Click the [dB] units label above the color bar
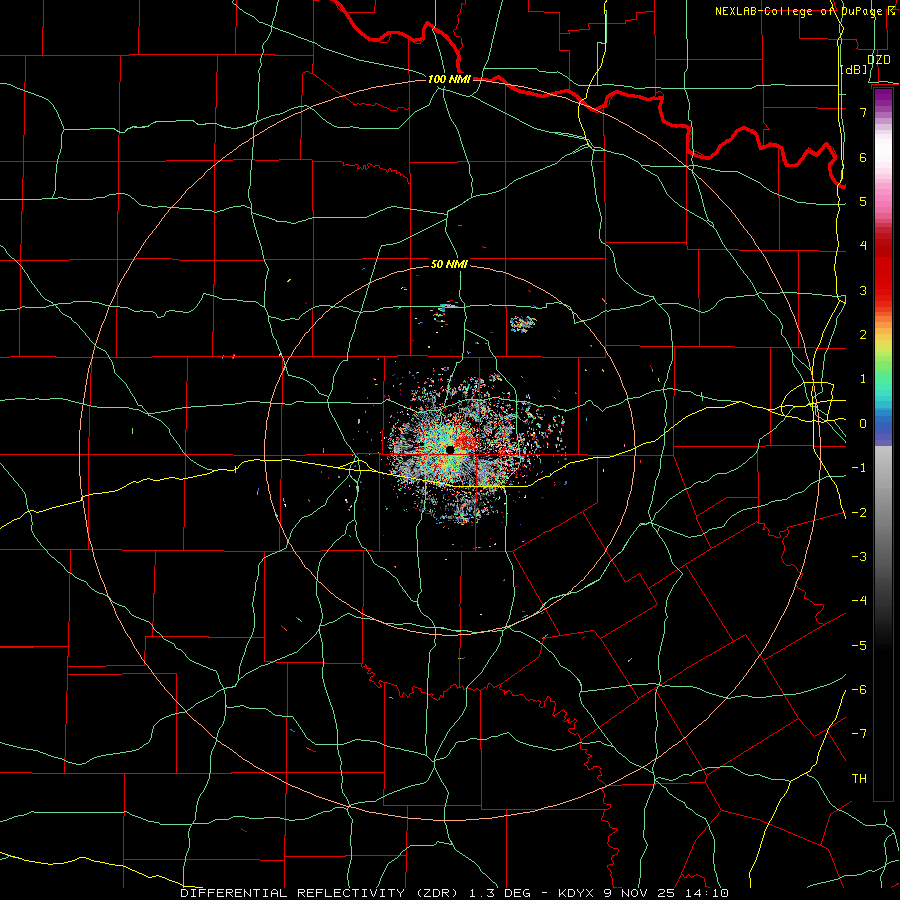This screenshot has height=900, width=900. 854,69
